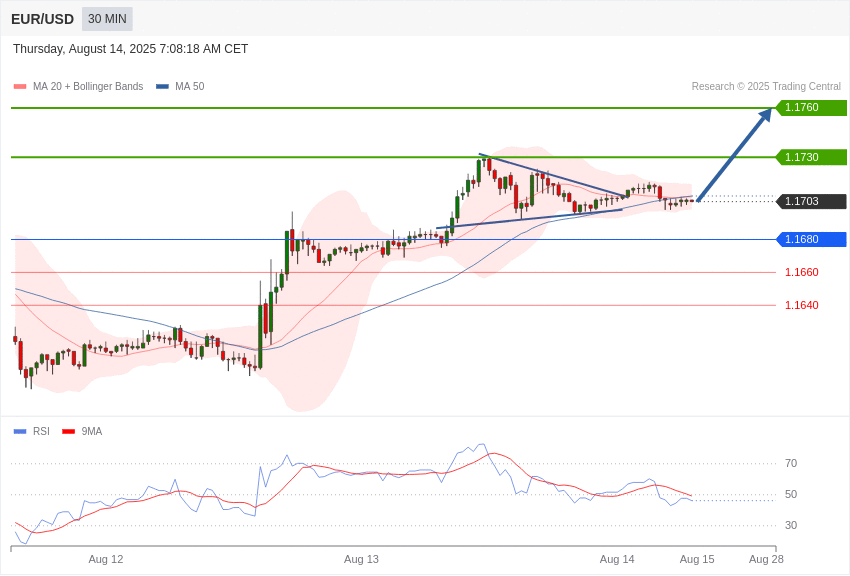Select the 1.1730 green resistance price tag

pos(811,157)
